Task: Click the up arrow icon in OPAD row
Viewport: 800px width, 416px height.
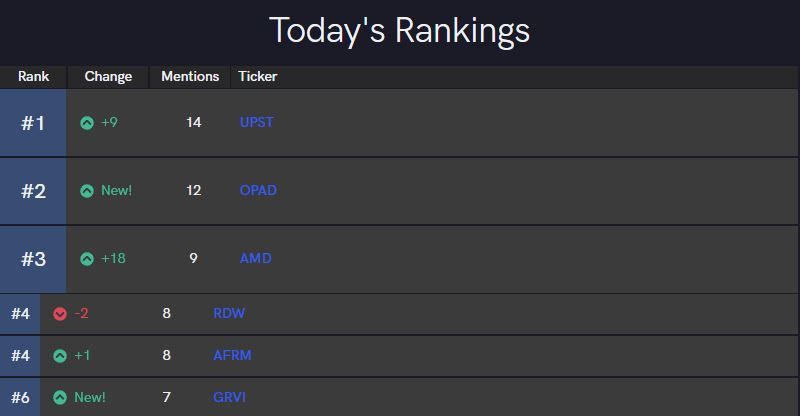Action: click(x=87, y=191)
